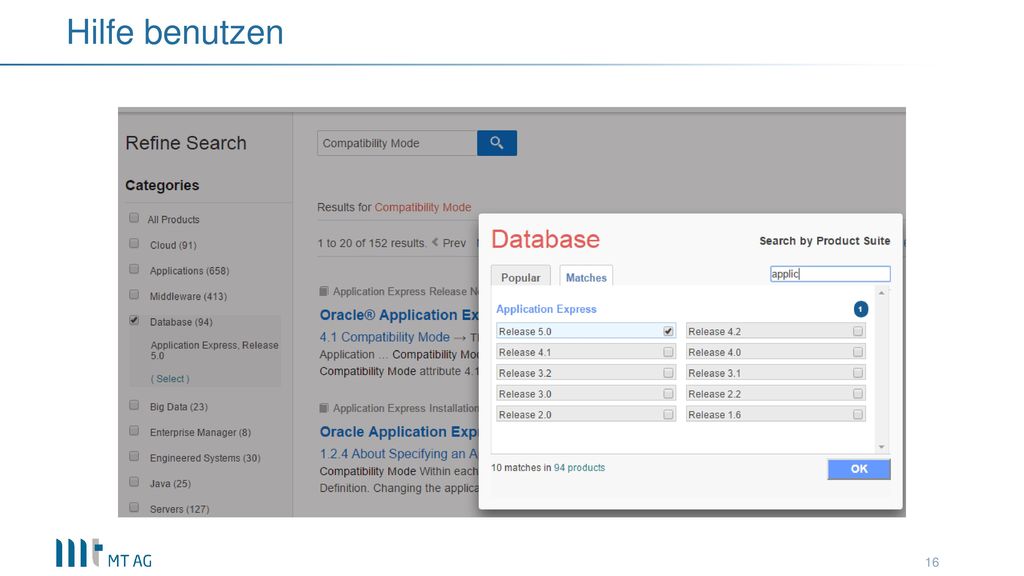The width and height of the screenshot is (1024, 576).
Task: Uncheck Release 5.0 checkbox
Action: 668,331
